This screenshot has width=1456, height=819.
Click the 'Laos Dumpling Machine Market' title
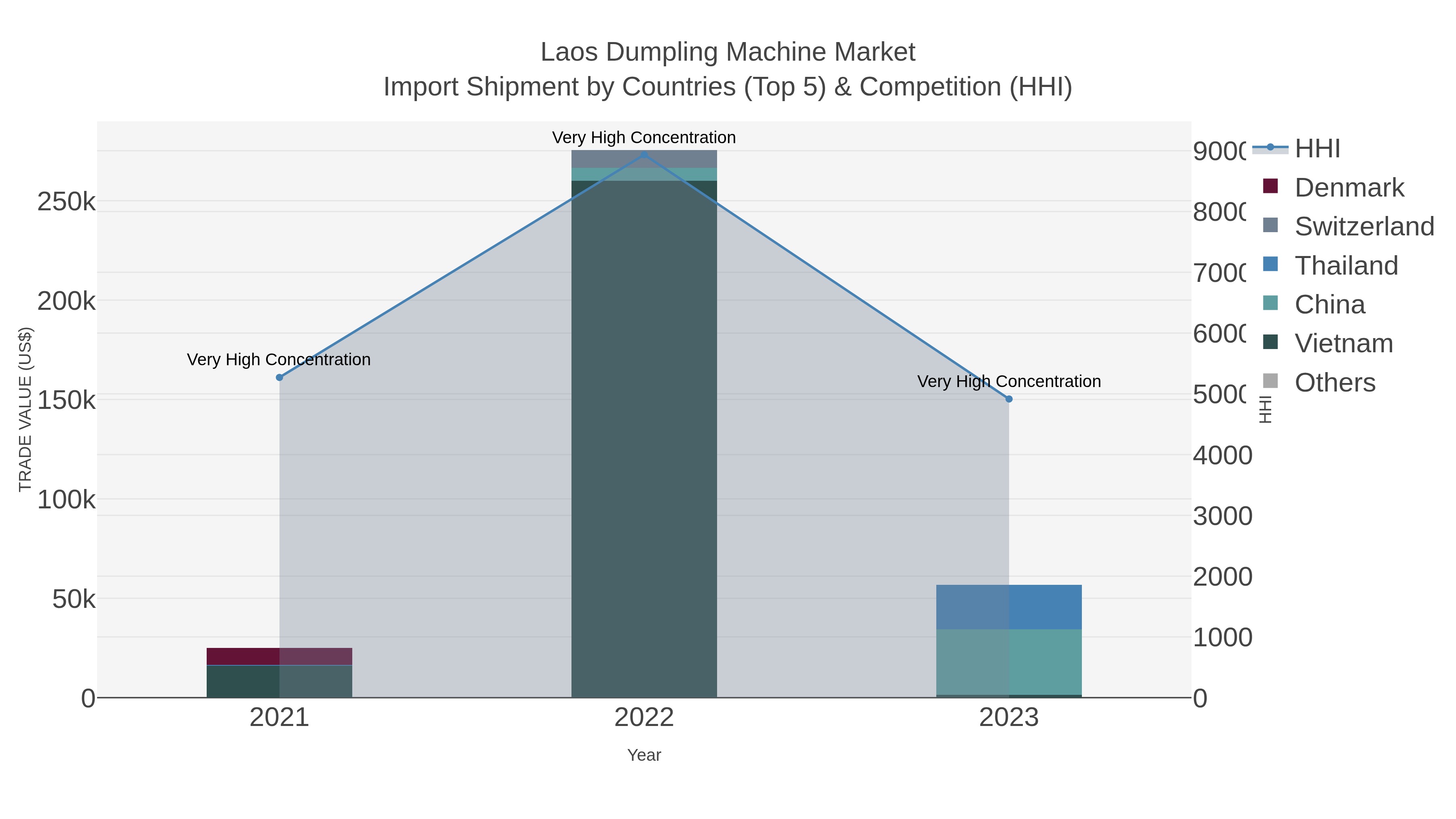728,52
